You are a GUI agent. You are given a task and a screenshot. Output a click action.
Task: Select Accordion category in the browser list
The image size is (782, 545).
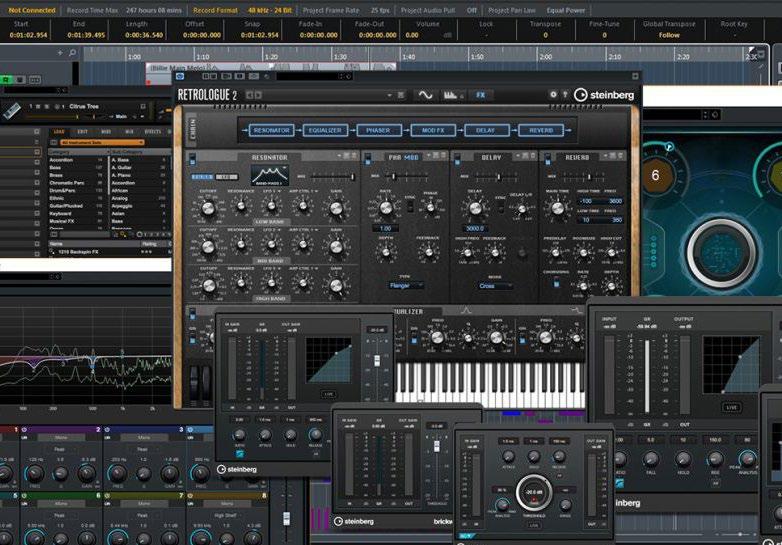tap(77, 160)
